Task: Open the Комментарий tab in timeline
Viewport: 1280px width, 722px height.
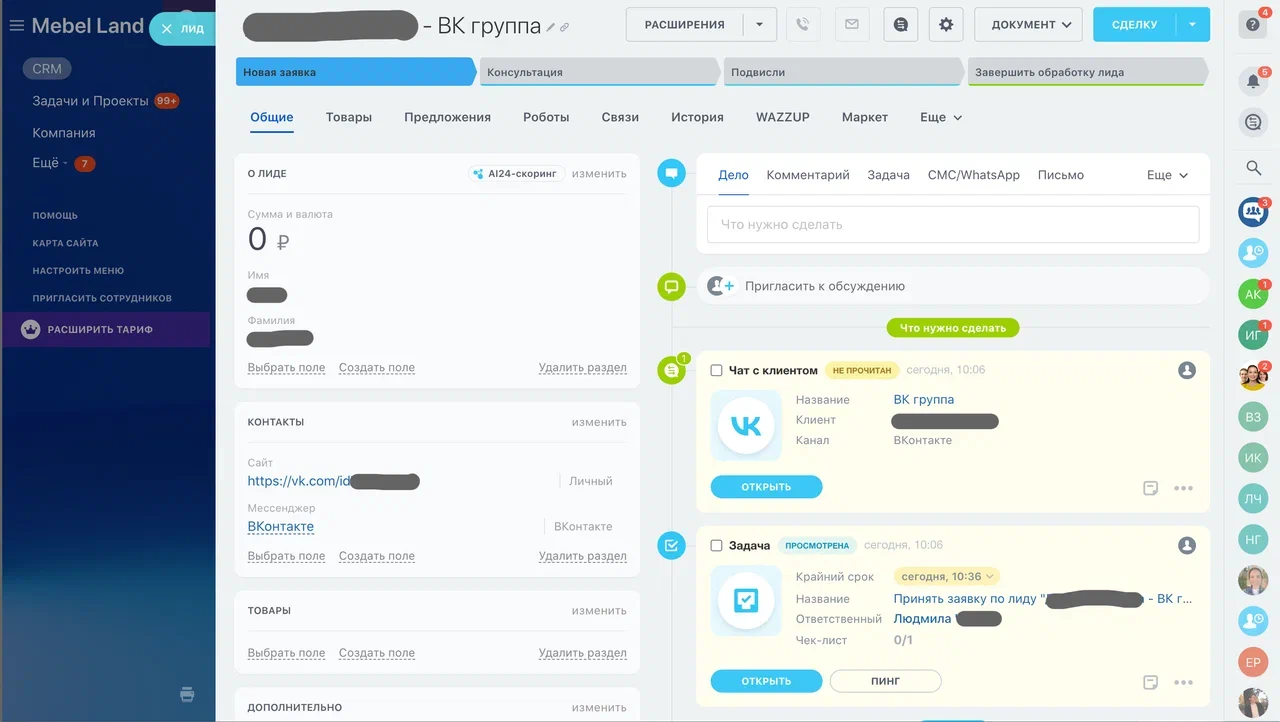Action: [807, 175]
